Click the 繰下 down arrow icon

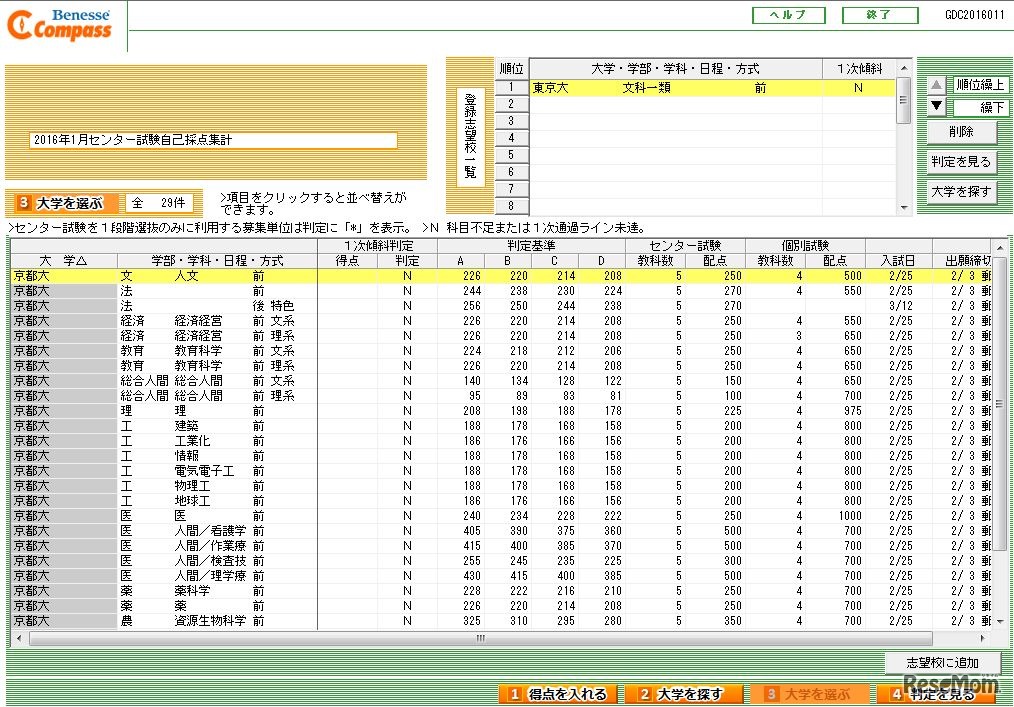936,105
